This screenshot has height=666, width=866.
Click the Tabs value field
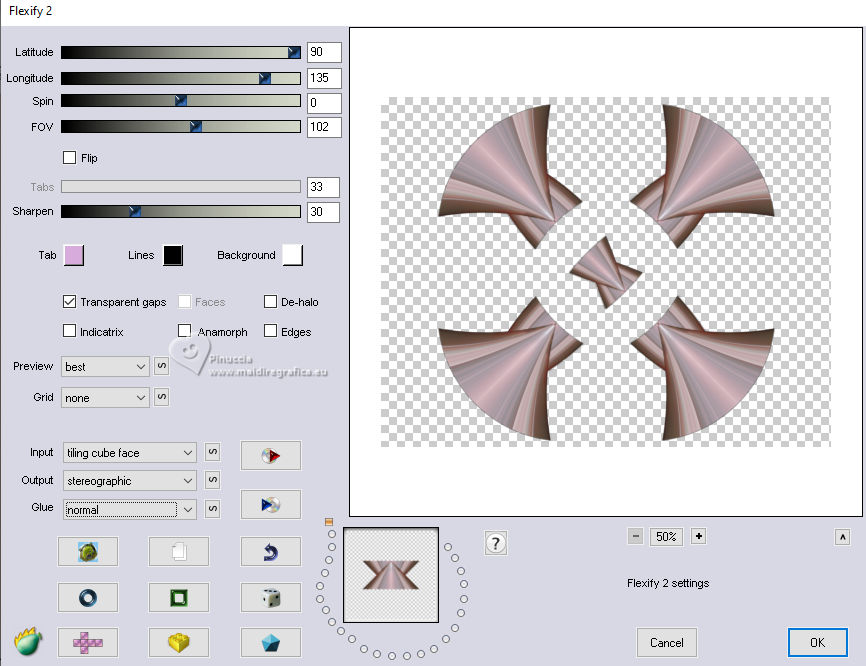pos(323,187)
